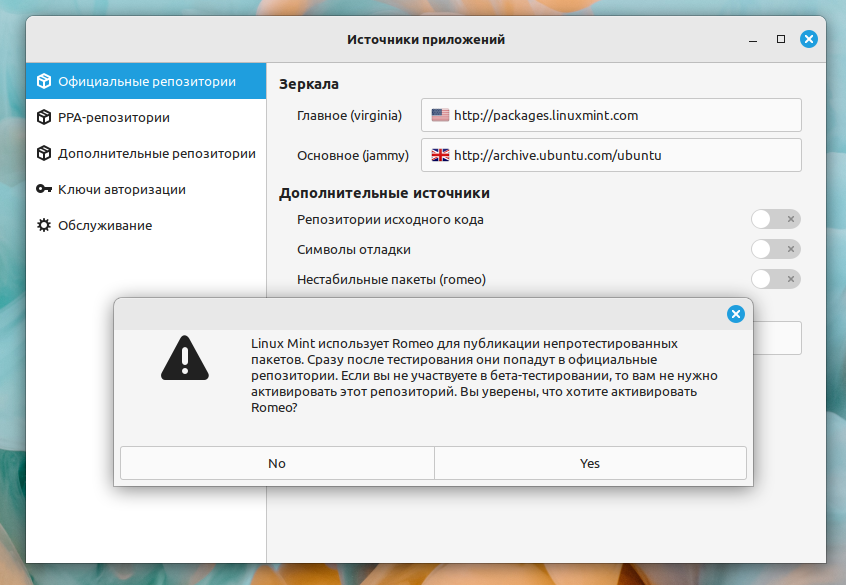Viewport: 846px width, 585px height.
Task: Toggle Символы отладки switch
Action: tap(775, 249)
